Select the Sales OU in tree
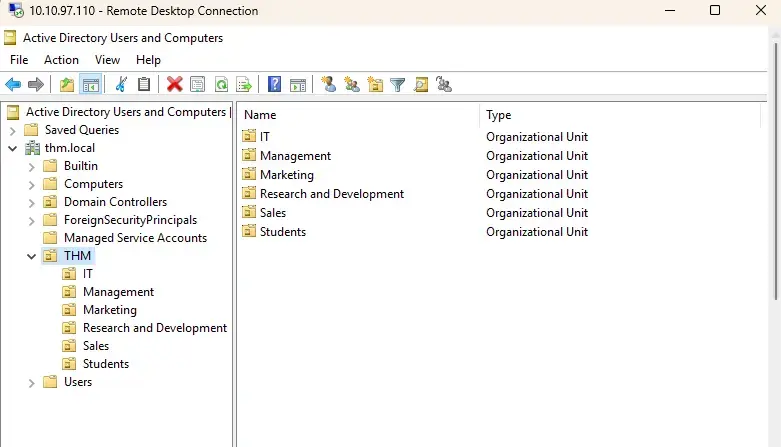 tap(96, 345)
